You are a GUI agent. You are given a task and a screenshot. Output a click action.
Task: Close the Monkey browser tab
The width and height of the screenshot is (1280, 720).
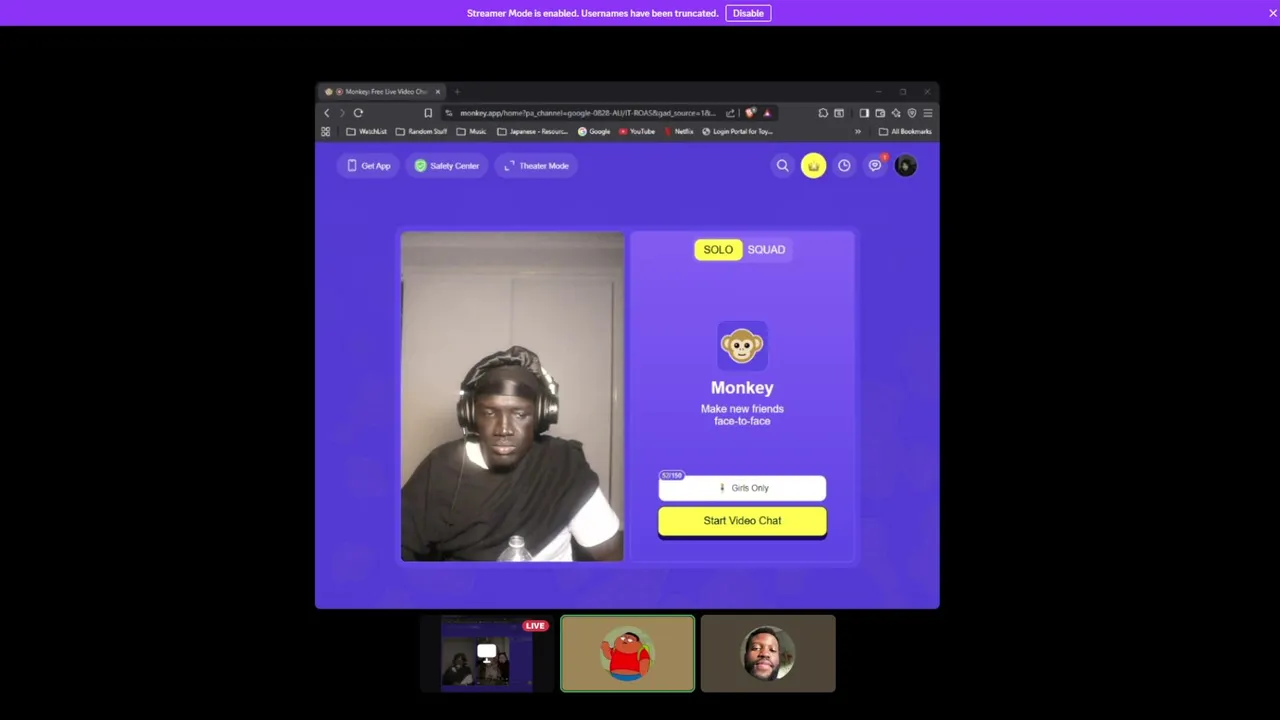pos(437,91)
